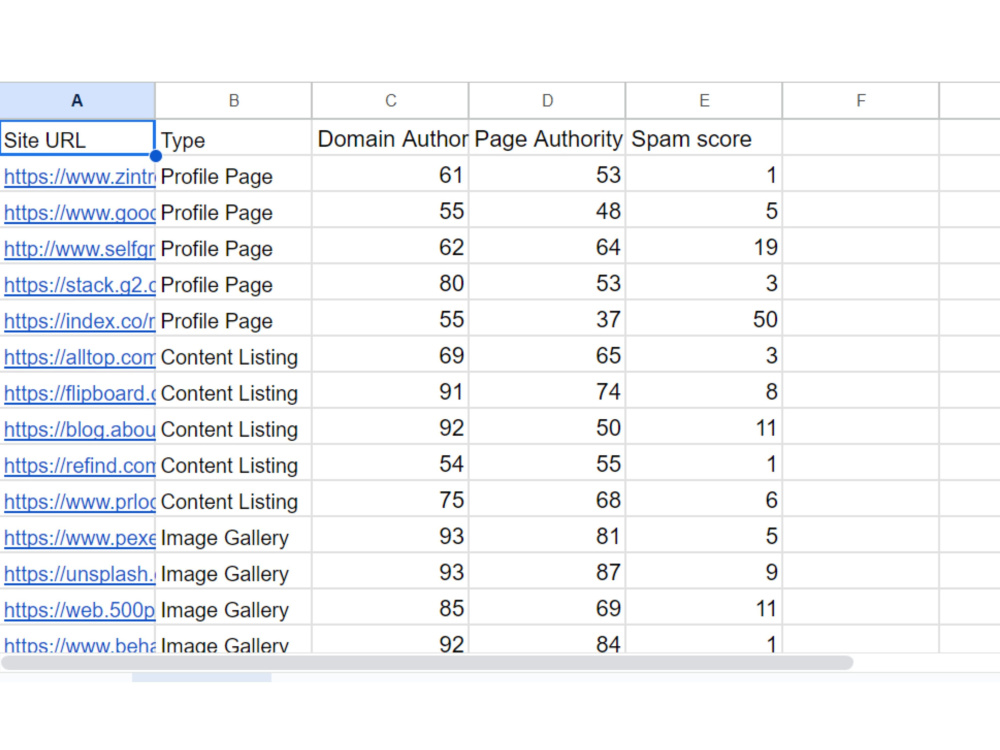This screenshot has width=1000, height=750.
Task: Select column E header
Action: click(x=704, y=101)
